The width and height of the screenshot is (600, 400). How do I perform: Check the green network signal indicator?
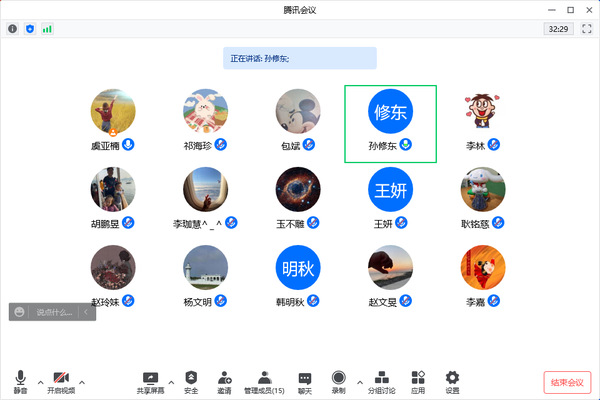pyautogui.click(x=47, y=29)
